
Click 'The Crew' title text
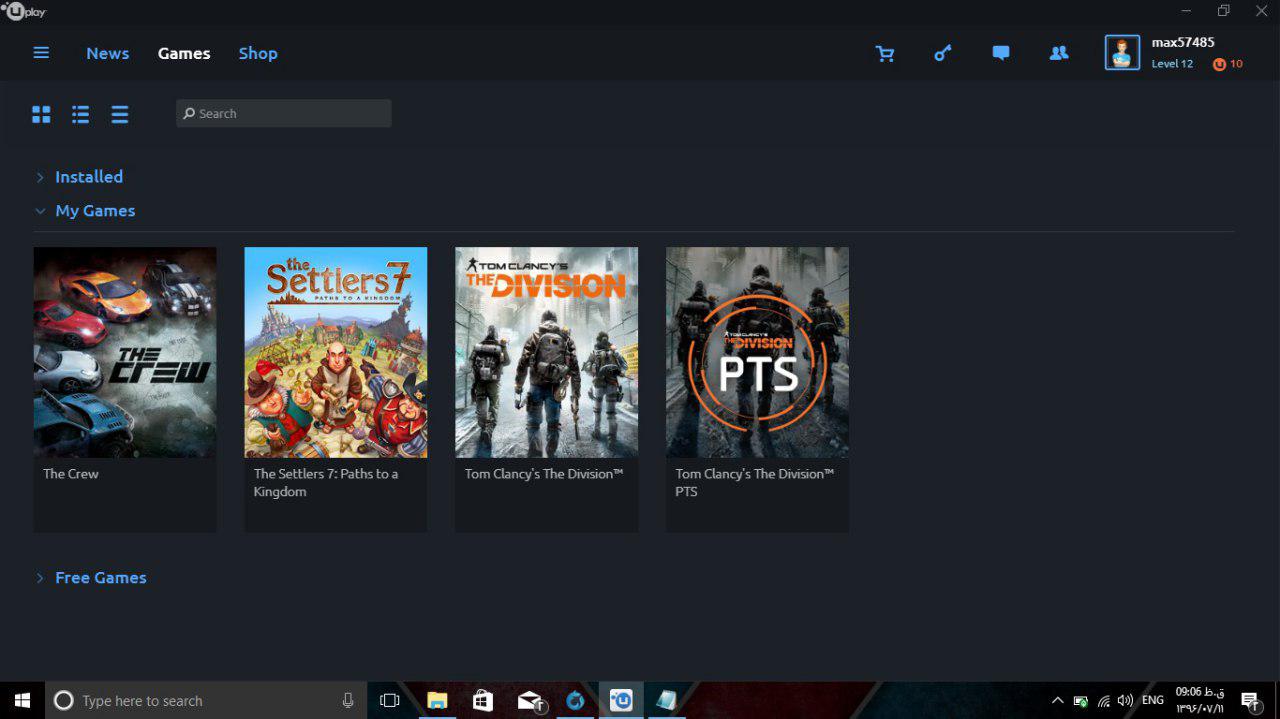coord(71,474)
